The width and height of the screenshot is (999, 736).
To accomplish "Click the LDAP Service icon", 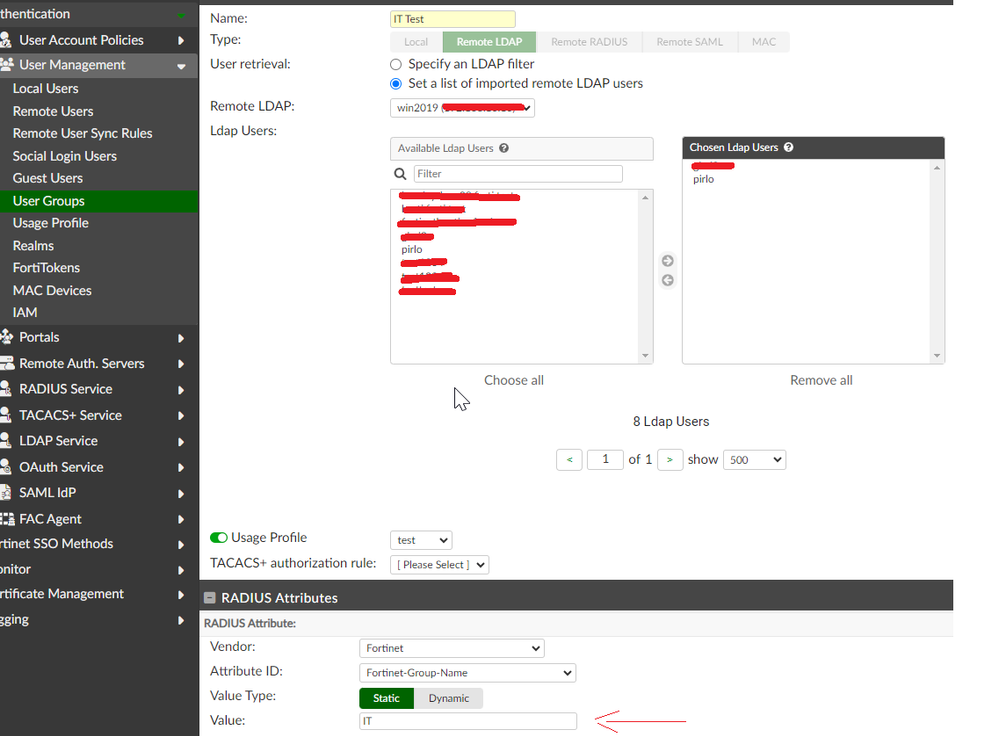I will [6, 441].
